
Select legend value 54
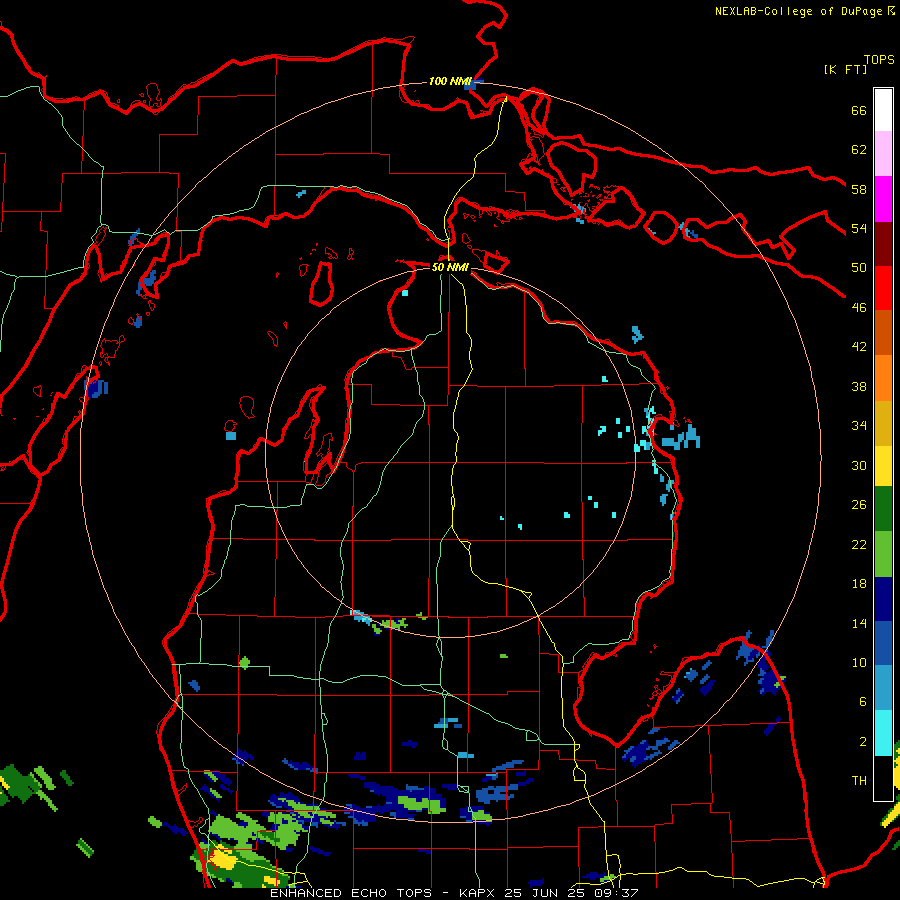point(859,228)
